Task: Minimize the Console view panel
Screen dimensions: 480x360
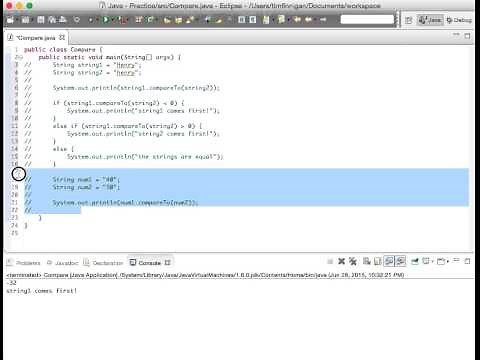Action: pyautogui.click(x=456, y=260)
